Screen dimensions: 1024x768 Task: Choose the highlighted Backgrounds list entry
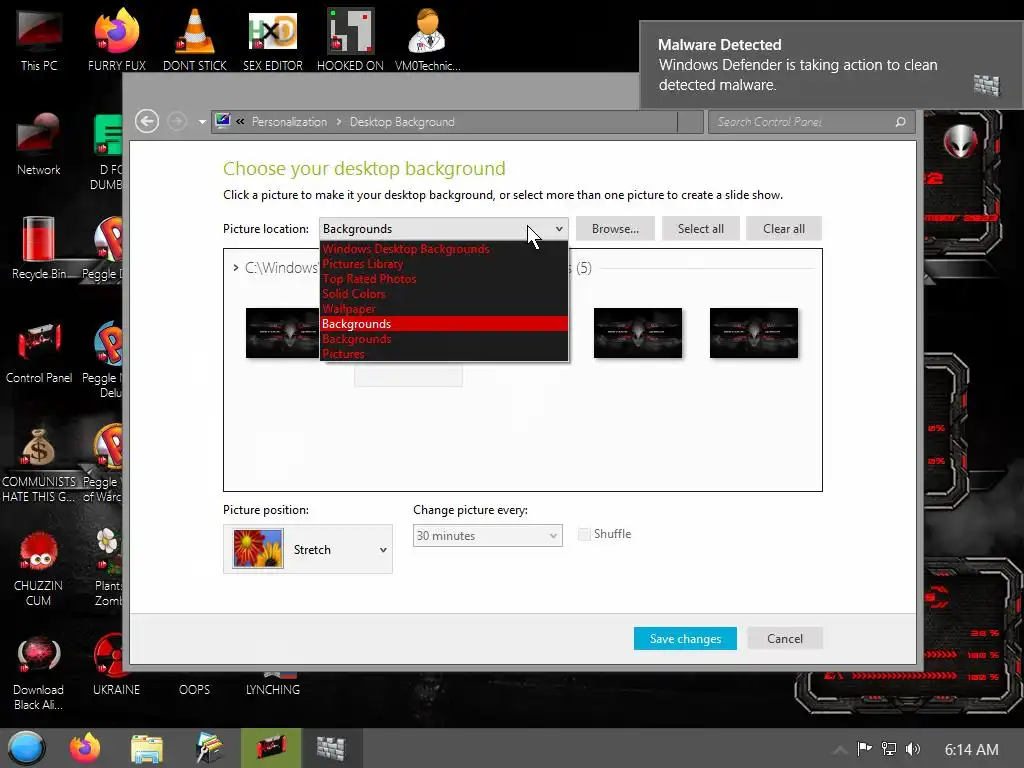(x=444, y=324)
